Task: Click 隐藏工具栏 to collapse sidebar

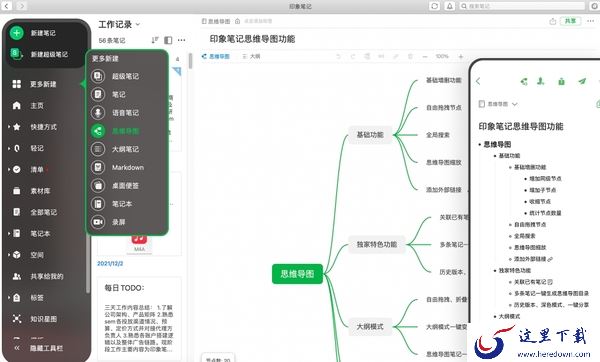Action: [38, 348]
